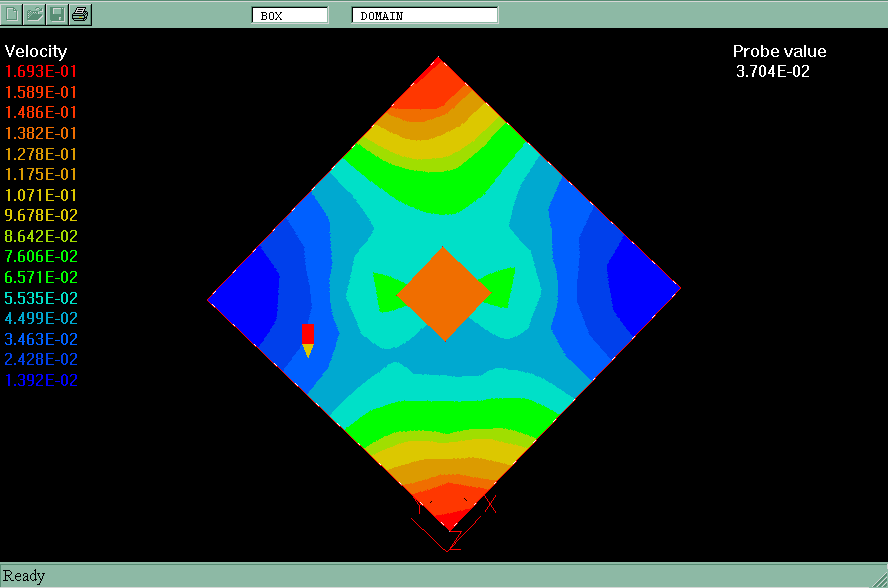Click the 4.499E-02 legend entry

41,318
